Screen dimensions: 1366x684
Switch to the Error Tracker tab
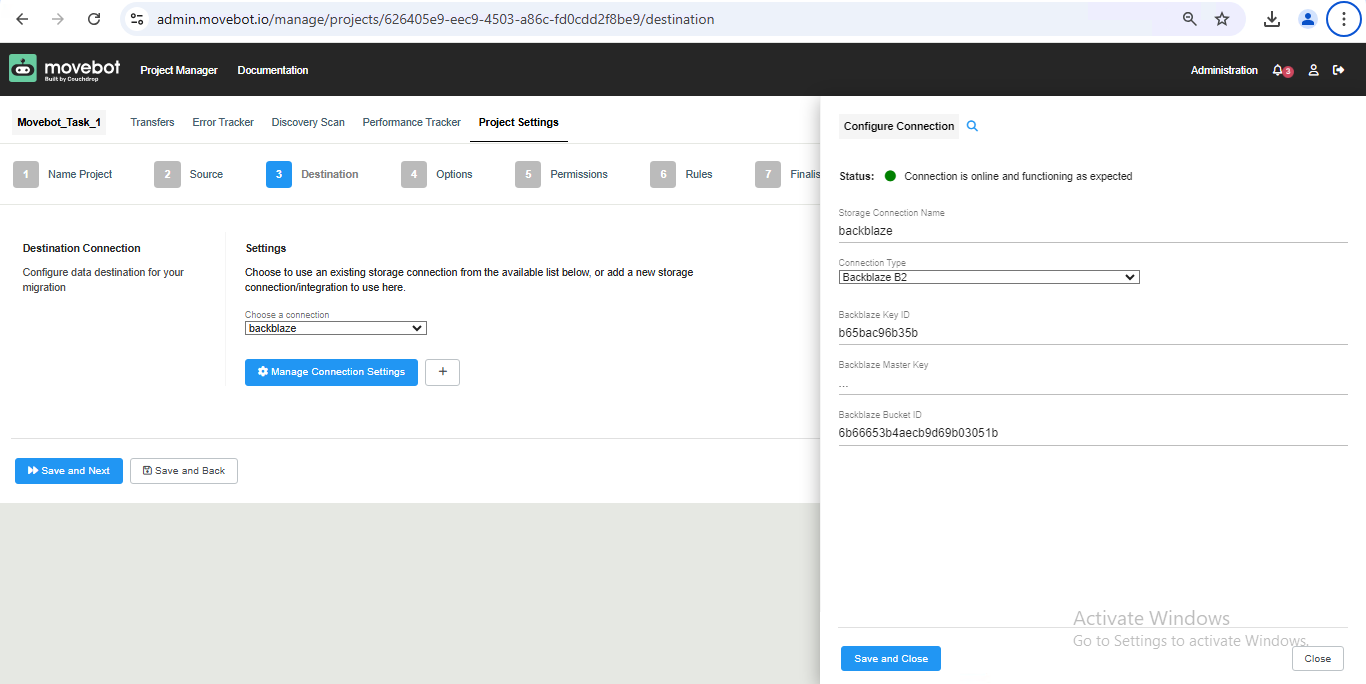pyautogui.click(x=223, y=122)
